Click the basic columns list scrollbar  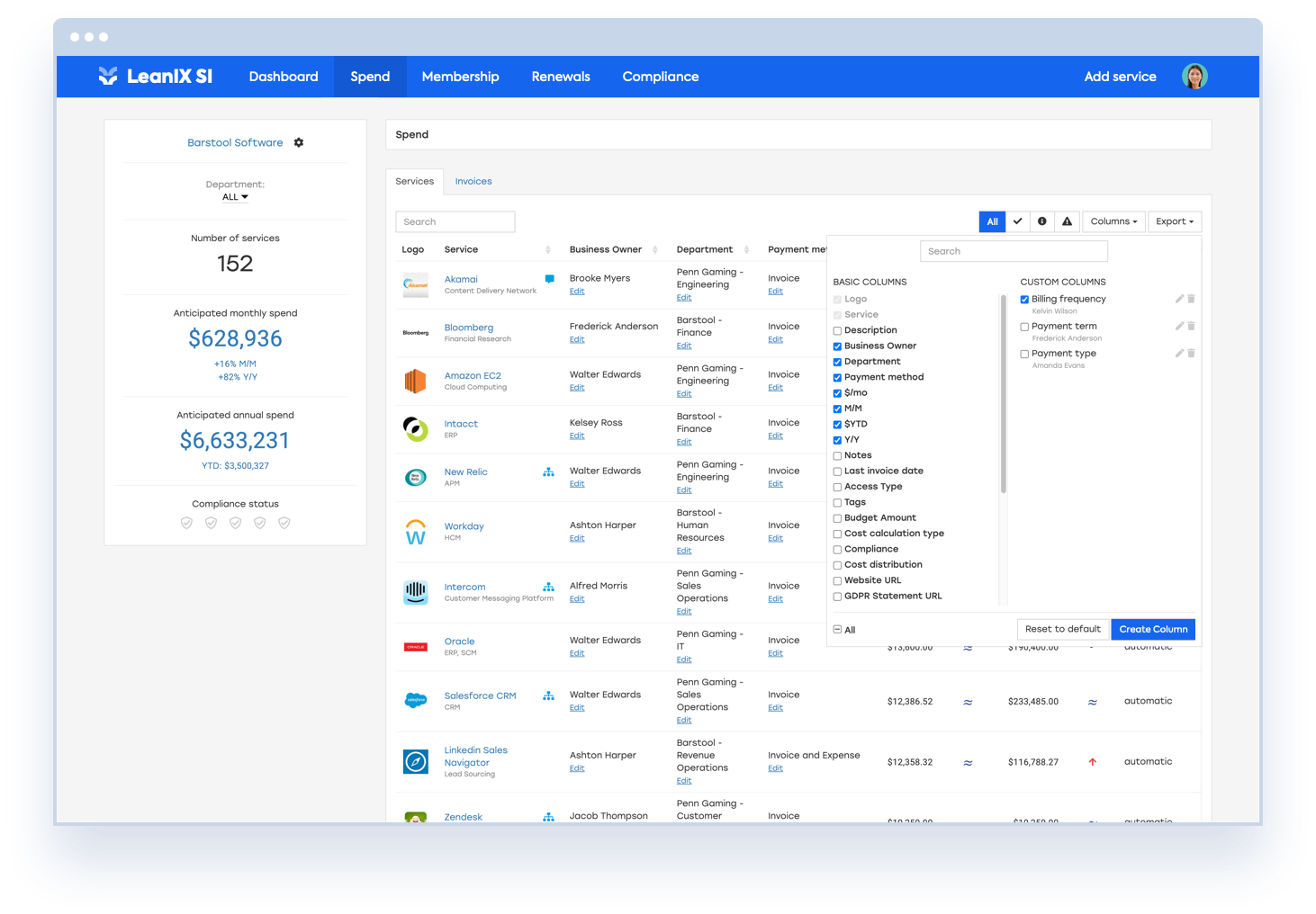point(1003,394)
